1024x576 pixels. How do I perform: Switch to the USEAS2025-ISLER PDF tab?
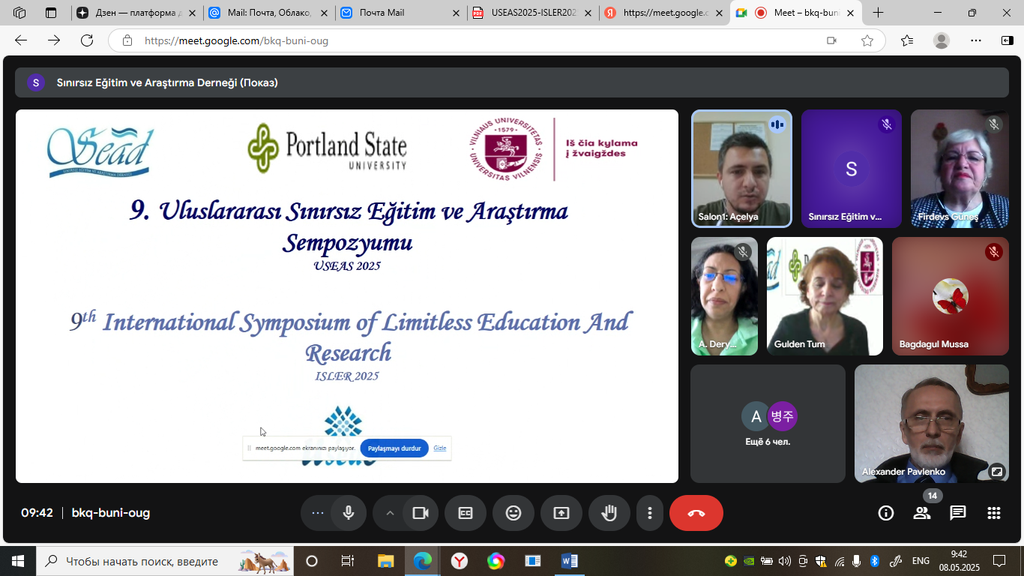tap(528, 13)
